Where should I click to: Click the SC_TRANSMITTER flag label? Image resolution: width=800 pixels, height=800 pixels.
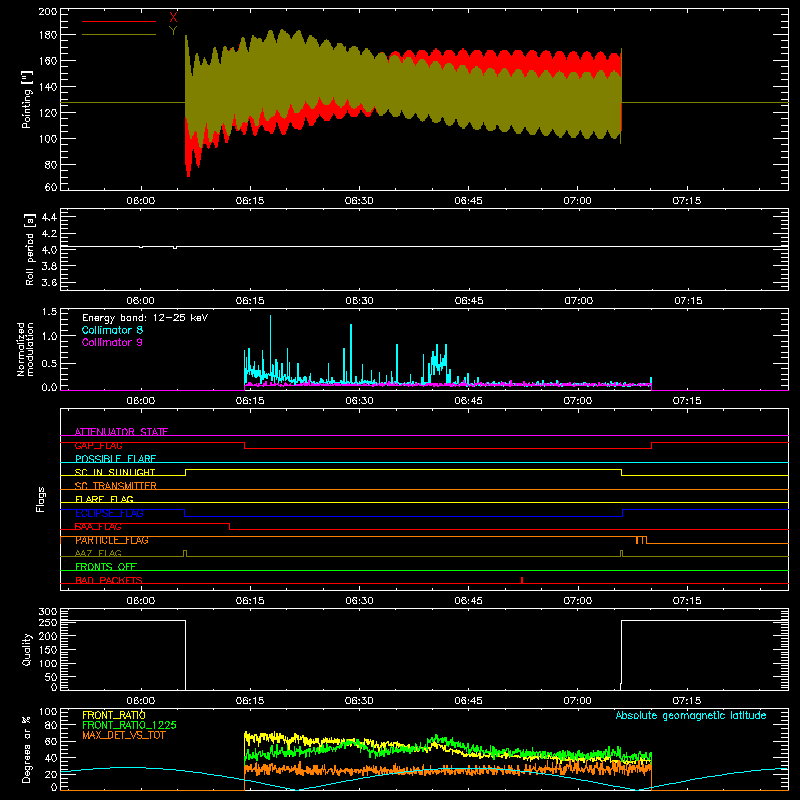pyautogui.click(x=115, y=486)
